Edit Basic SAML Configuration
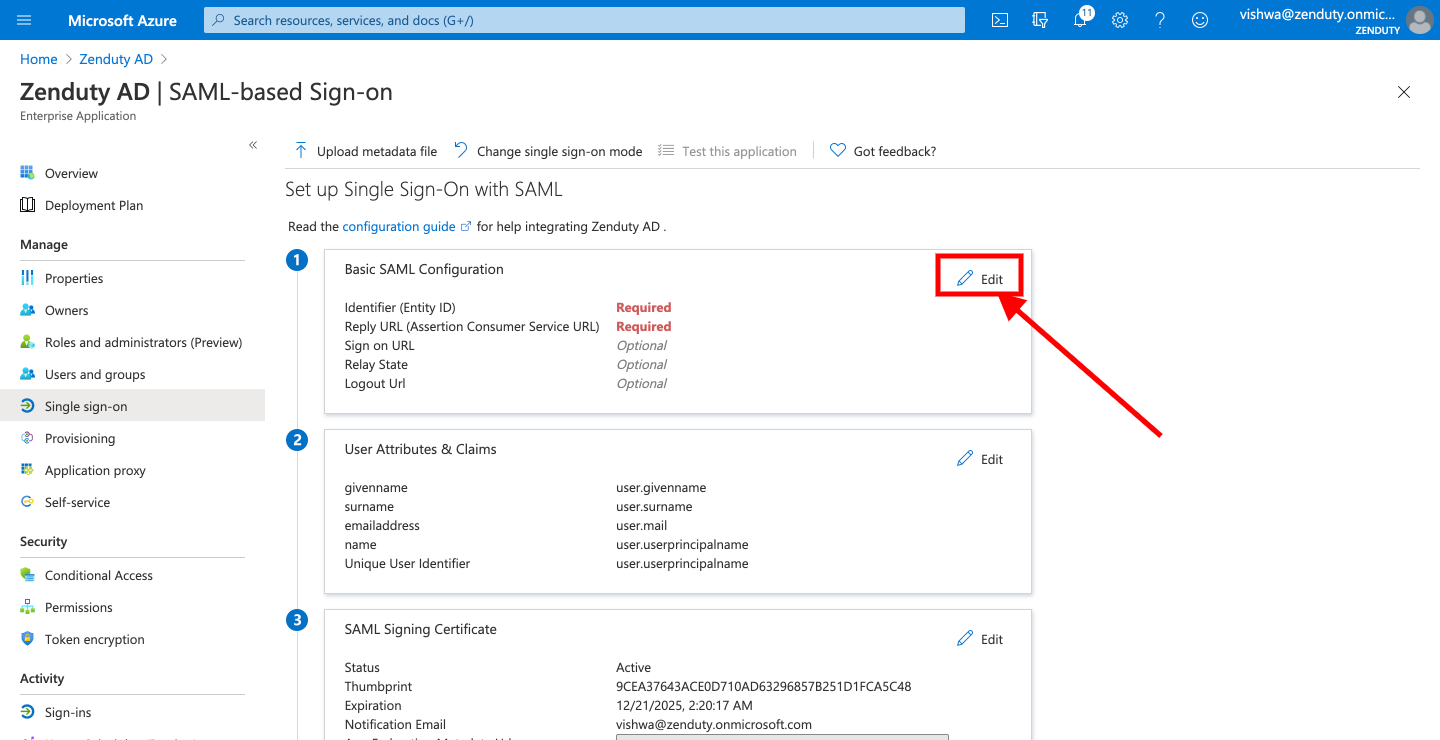Screen dimensions: 1440x740 click(x=980, y=279)
